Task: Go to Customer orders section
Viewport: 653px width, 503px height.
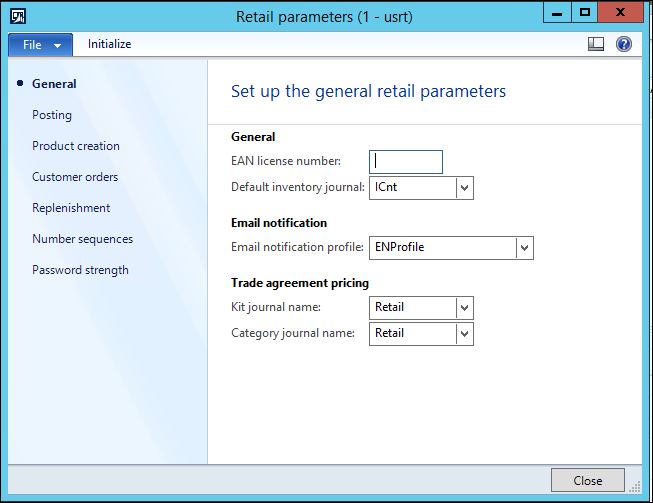Action: pyautogui.click(x=75, y=177)
